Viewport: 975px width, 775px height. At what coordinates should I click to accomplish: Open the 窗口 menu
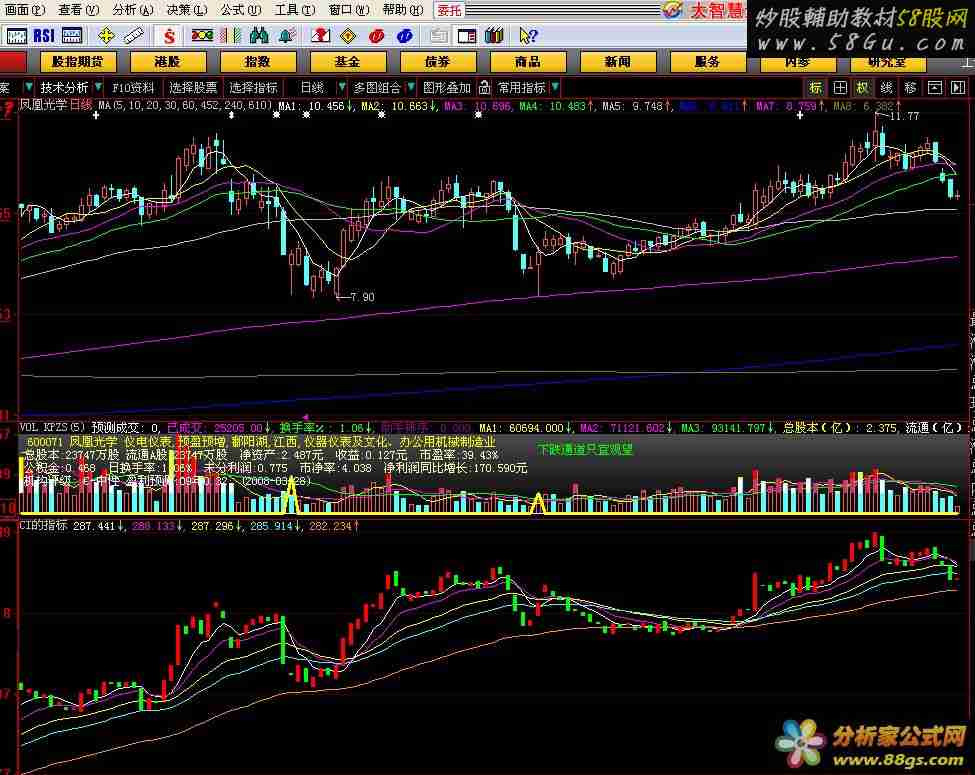pos(349,10)
